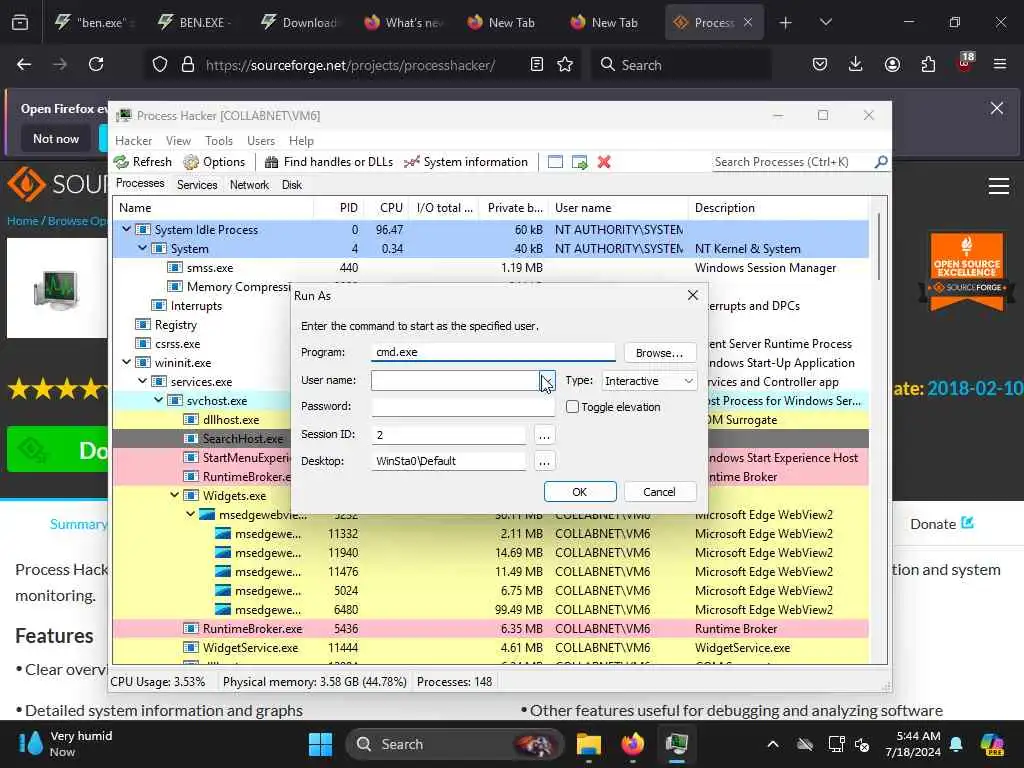This screenshot has width=1024, height=768.
Task: Collapse the msedgewebview tree node
Action: pyautogui.click(x=191, y=514)
